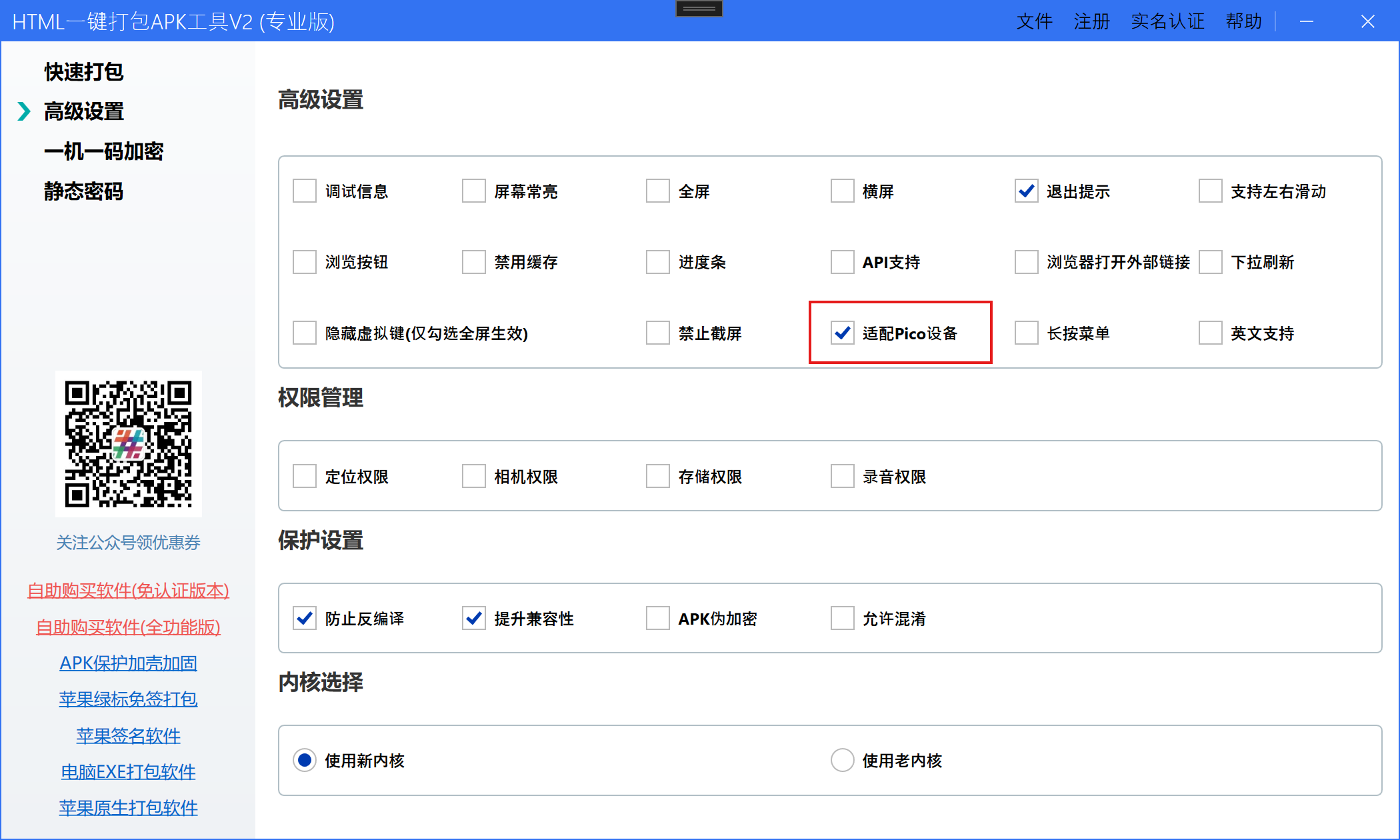Click the drag handle at top center
The height and width of the screenshot is (840, 1400).
[x=699, y=9]
